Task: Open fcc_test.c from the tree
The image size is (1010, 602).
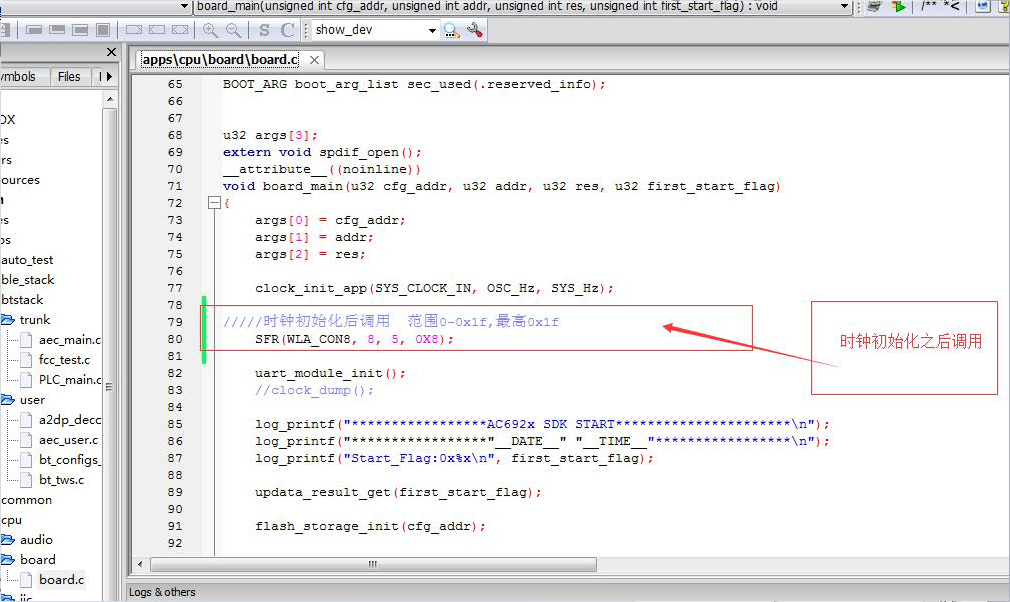Action: 64,360
